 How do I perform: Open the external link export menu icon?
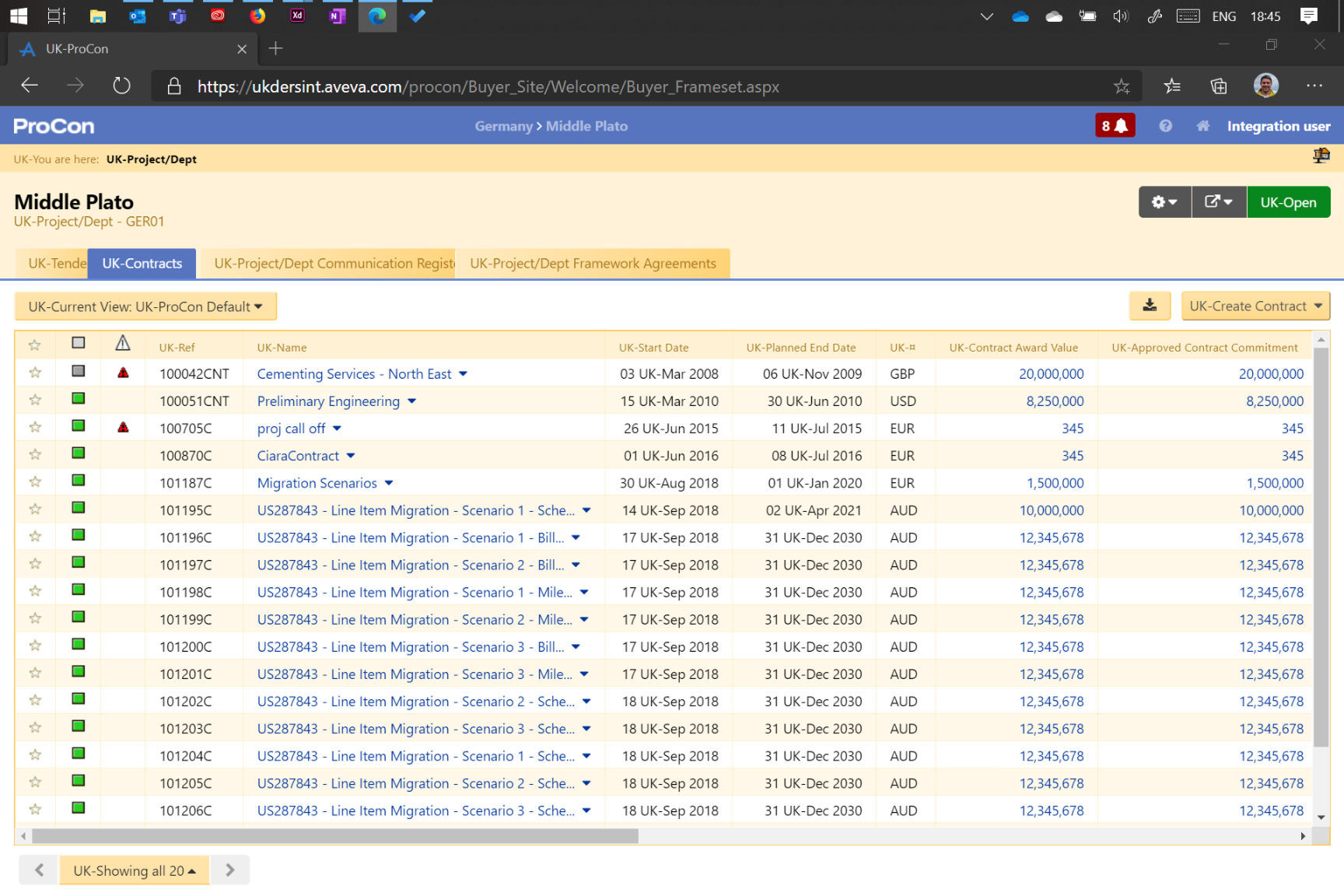click(1218, 202)
